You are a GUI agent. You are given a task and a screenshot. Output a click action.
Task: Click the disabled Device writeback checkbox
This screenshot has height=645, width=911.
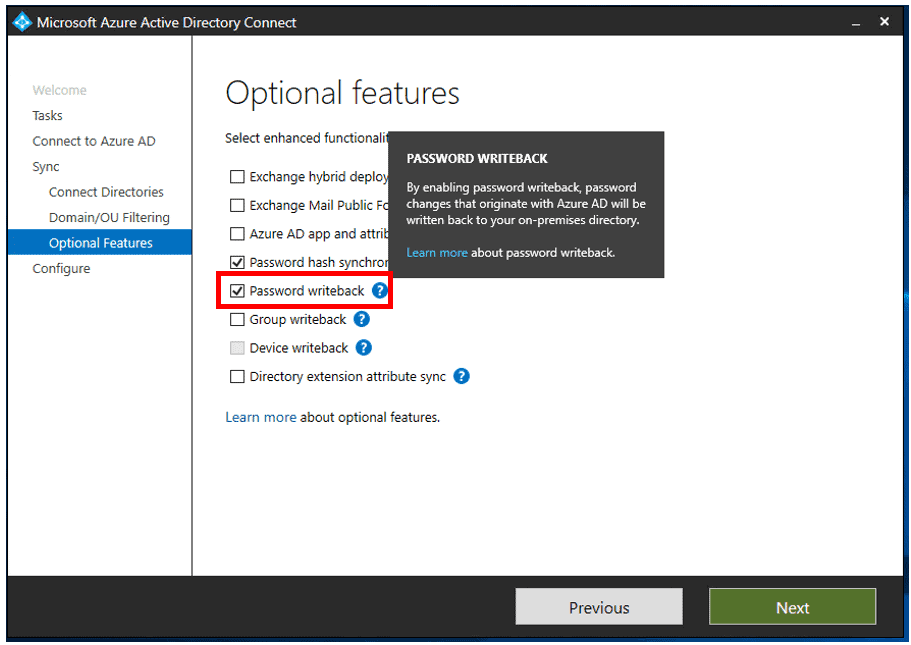click(x=237, y=347)
